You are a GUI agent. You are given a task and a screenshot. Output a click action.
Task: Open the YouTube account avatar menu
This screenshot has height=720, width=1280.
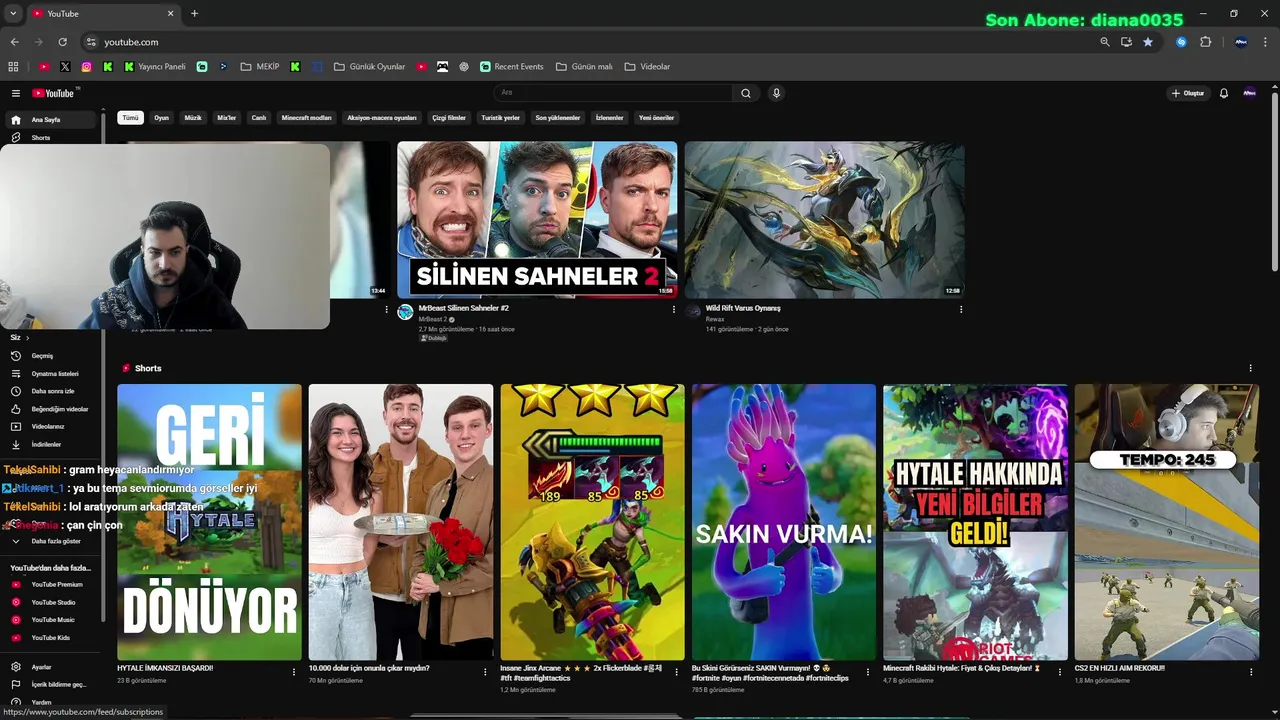[x=1249, y=93]
